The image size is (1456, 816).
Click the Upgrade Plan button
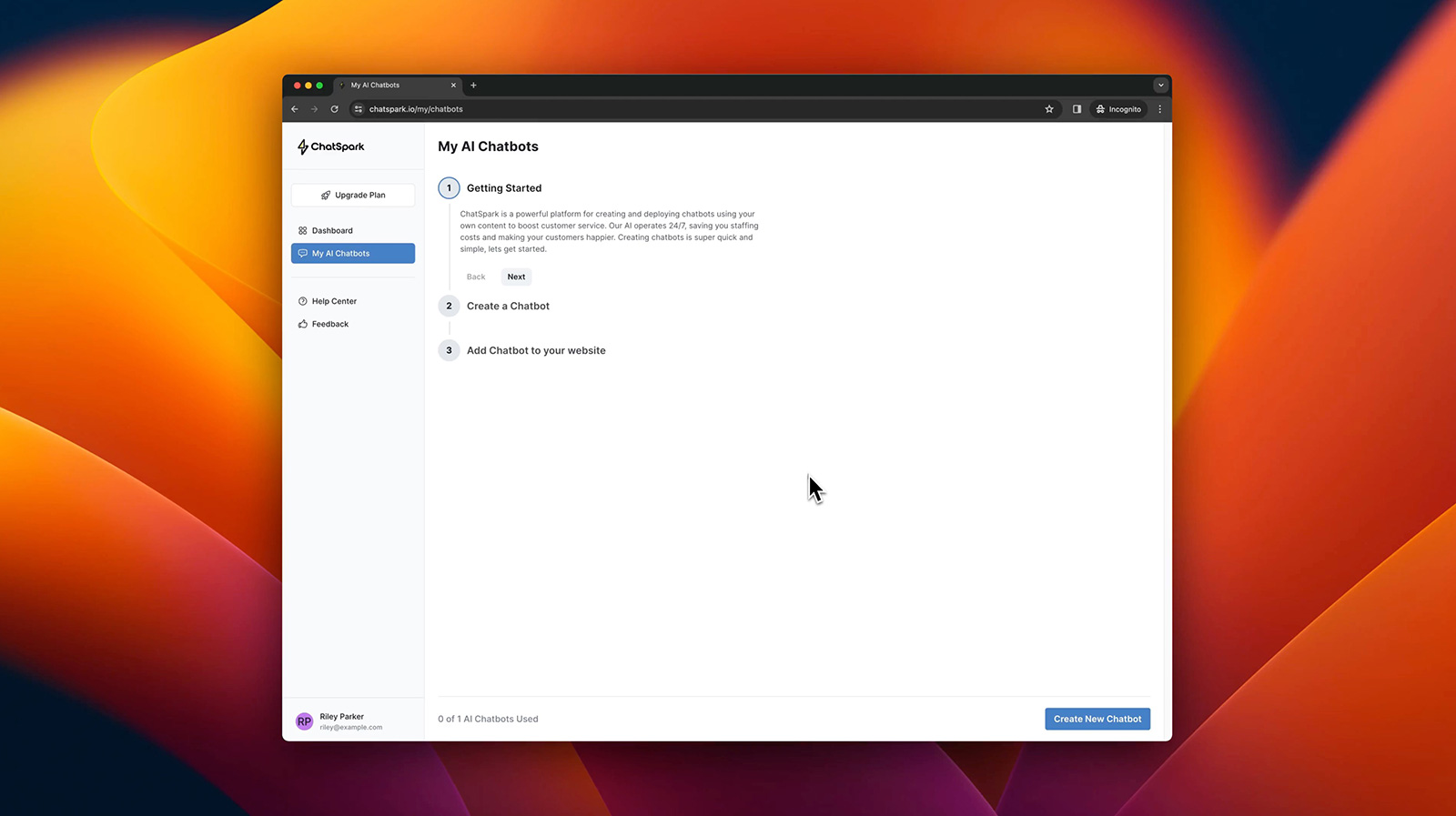point(353,196)
